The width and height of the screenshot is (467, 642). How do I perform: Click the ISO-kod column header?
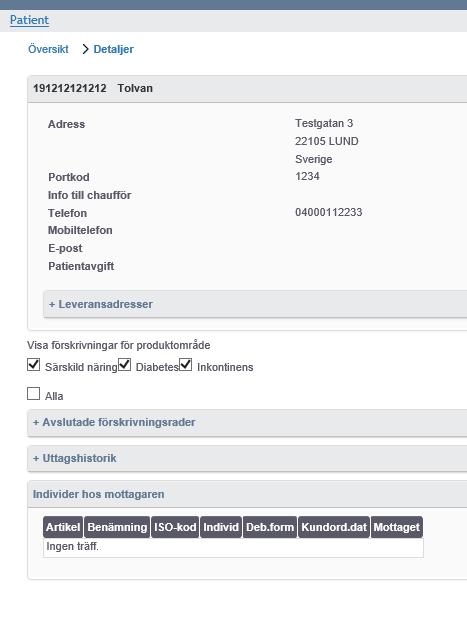coord(175,527)
